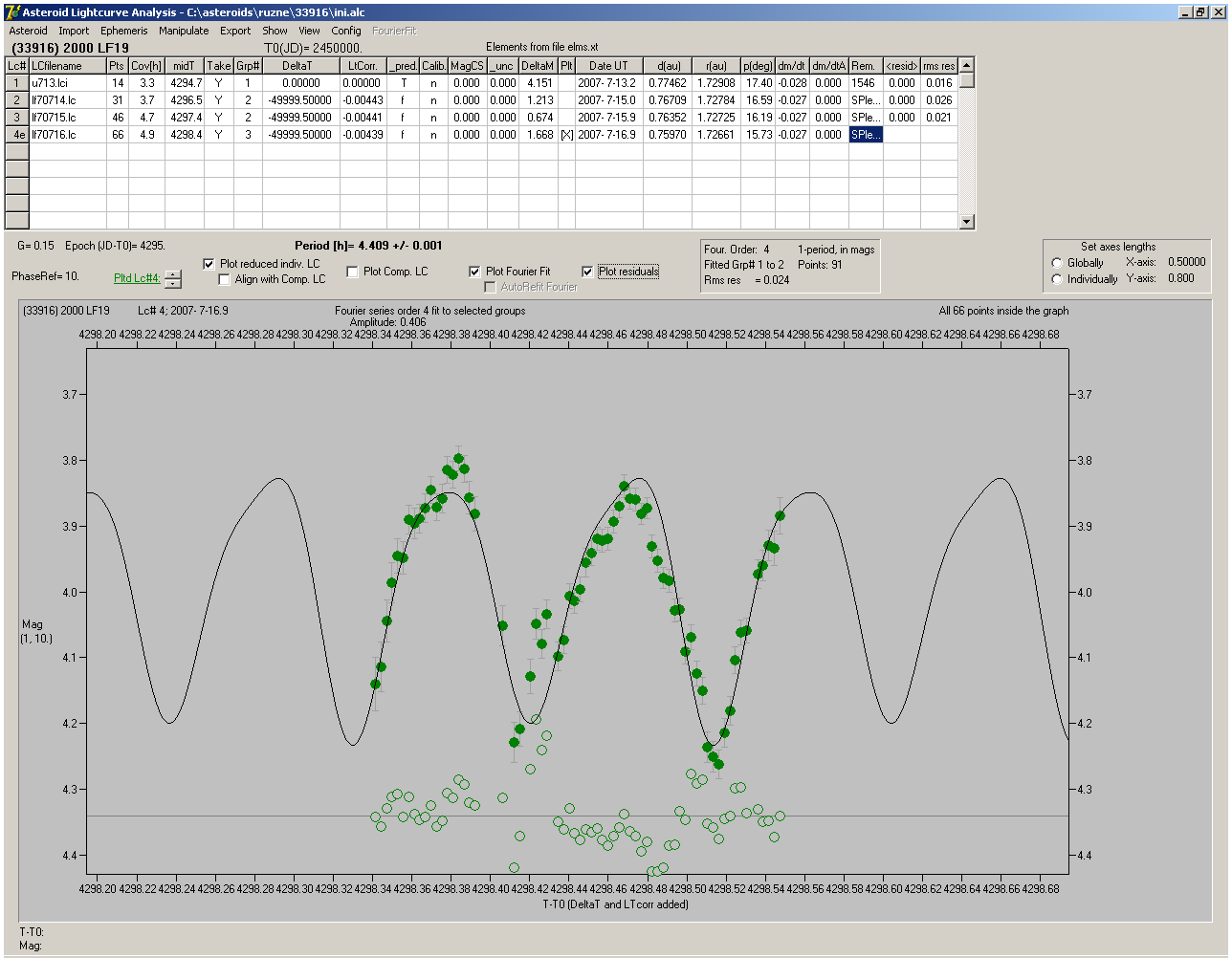Enable Plot Comp. LC checkbox

[x=352, y=272]
